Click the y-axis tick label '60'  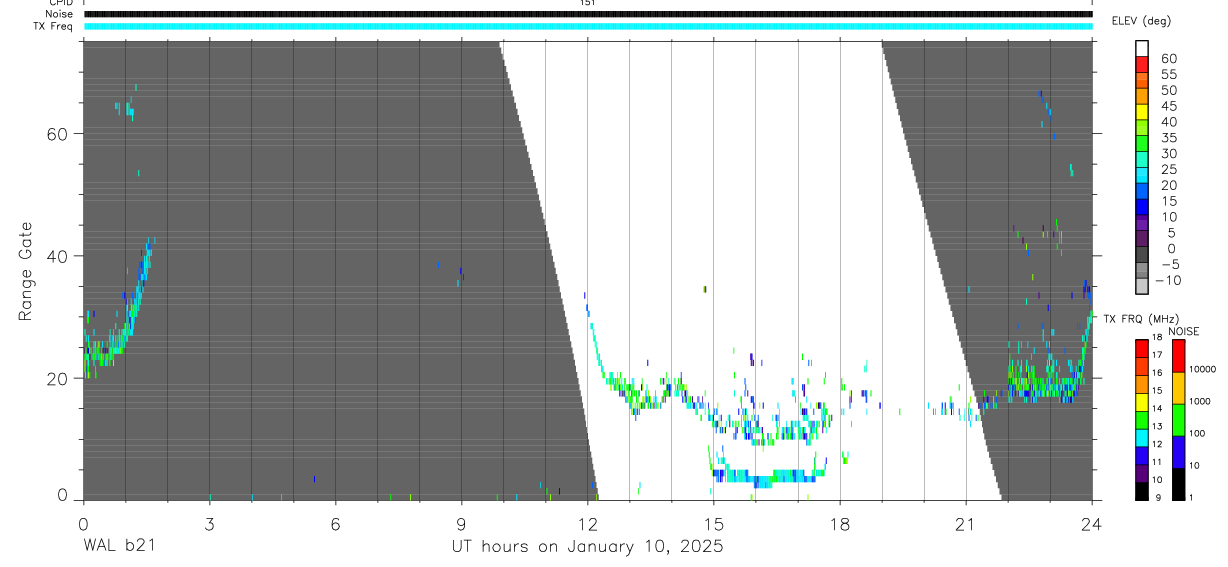pyautogui.click(x=57, y=134)
